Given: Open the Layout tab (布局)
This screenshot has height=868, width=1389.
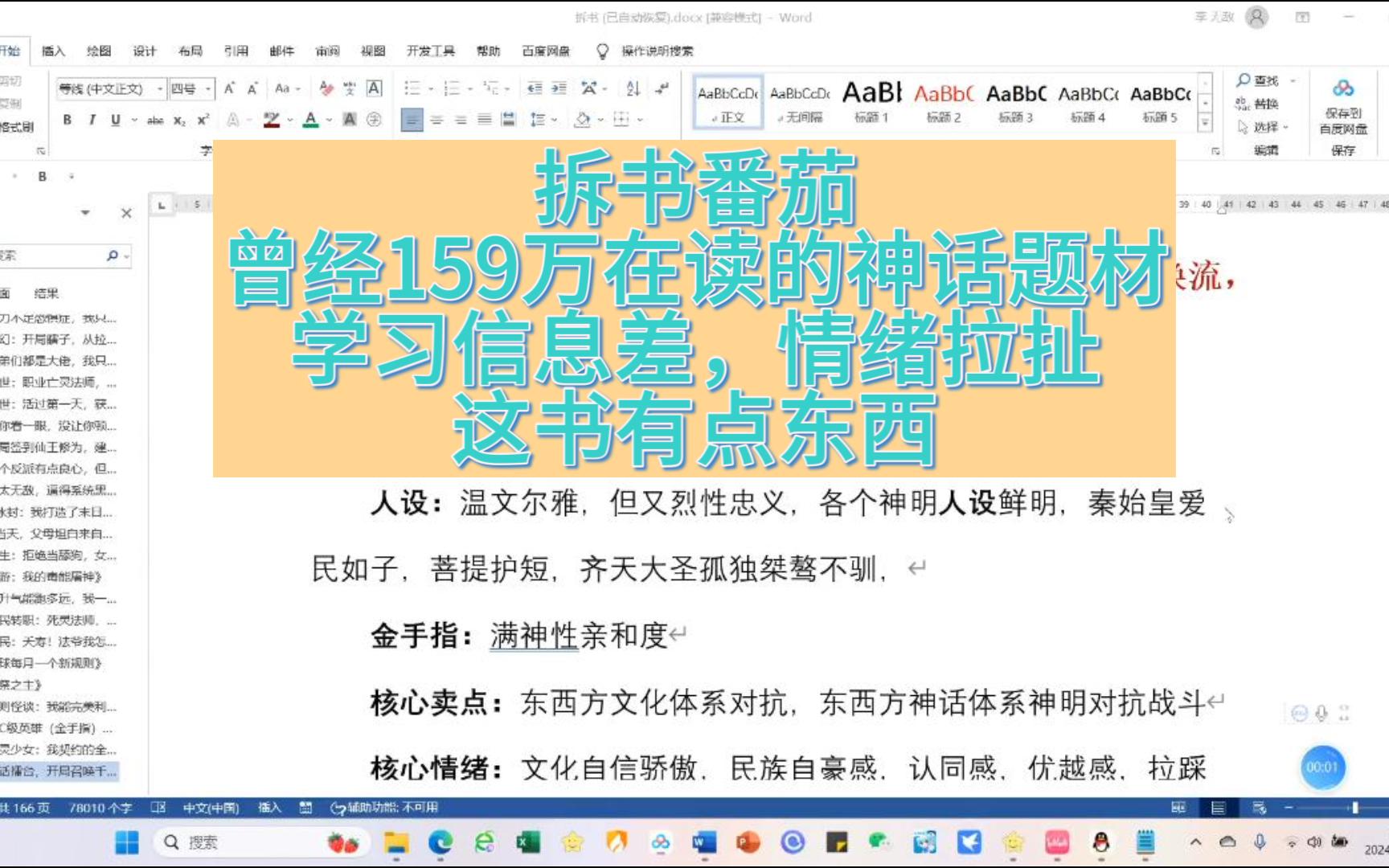Looking at the screenshot, I should point(191,51).
